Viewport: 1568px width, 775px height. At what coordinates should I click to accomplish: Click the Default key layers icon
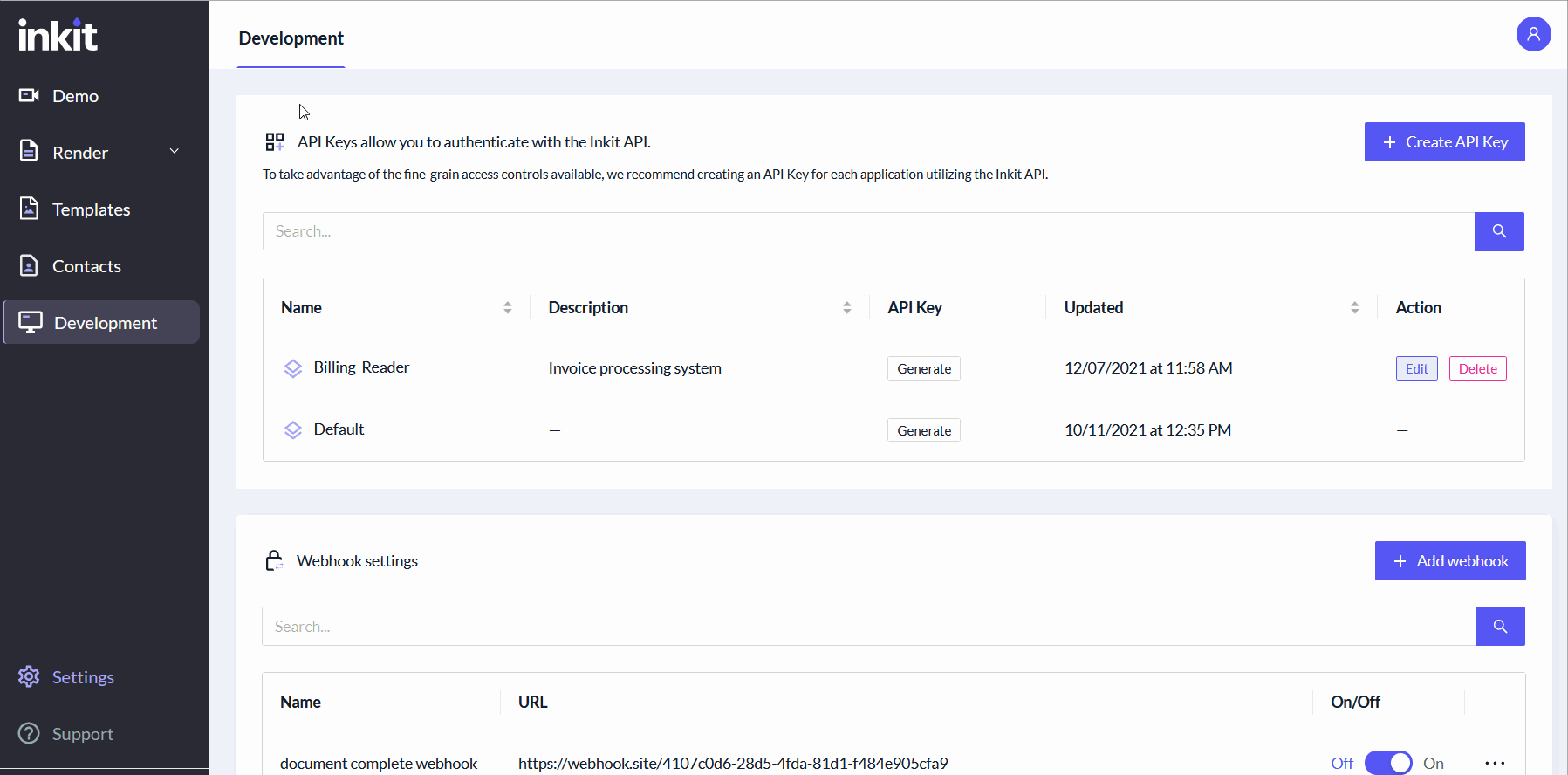pos(293,429)
